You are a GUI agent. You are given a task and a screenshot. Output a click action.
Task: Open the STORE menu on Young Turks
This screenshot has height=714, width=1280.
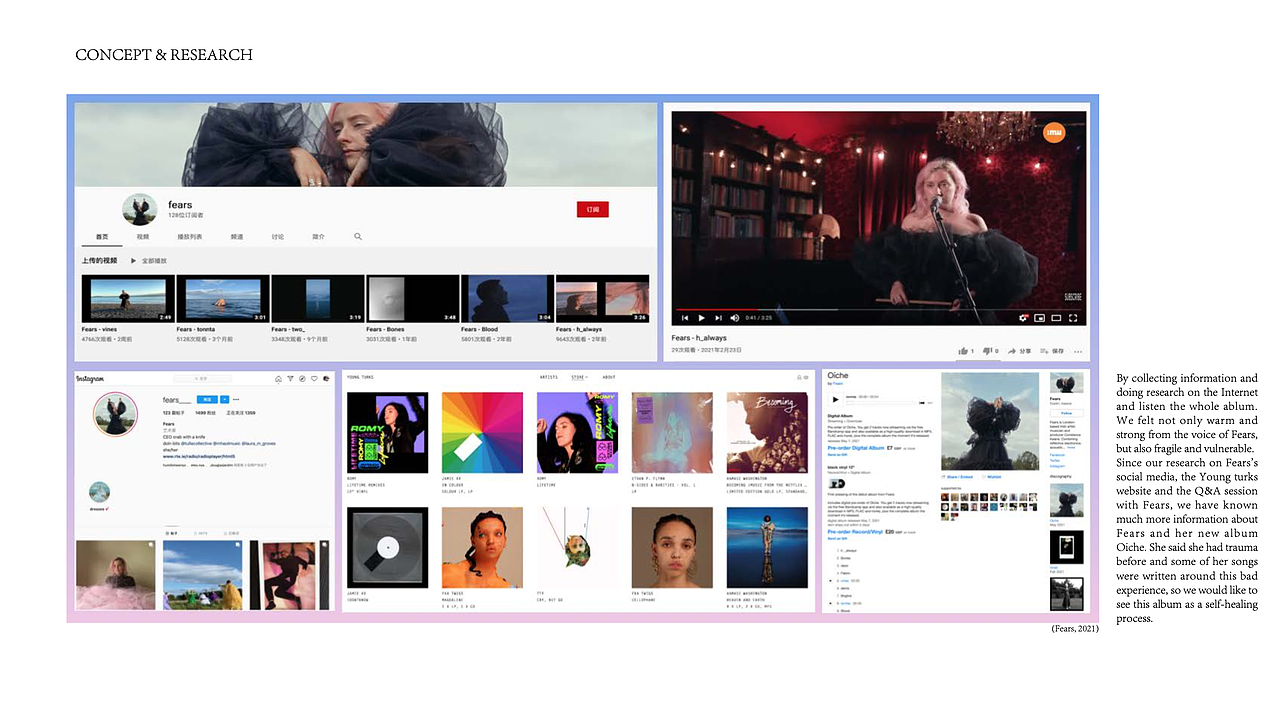(x=579, y=377)
